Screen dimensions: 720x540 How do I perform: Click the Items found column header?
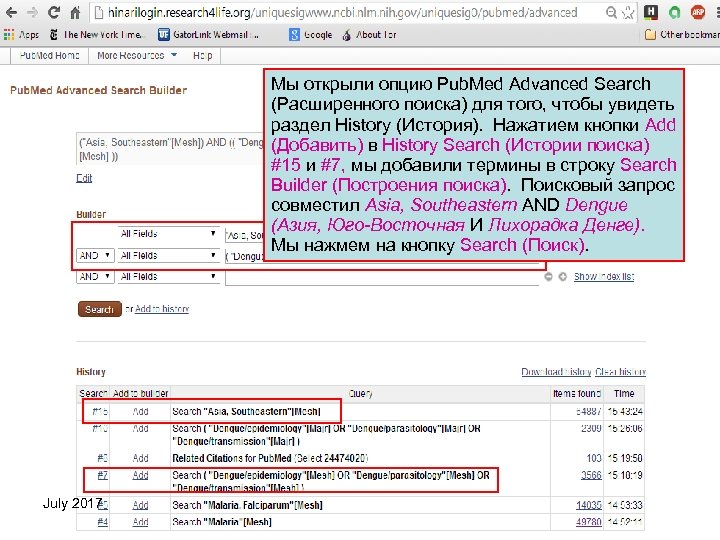(x=577, y=394)
